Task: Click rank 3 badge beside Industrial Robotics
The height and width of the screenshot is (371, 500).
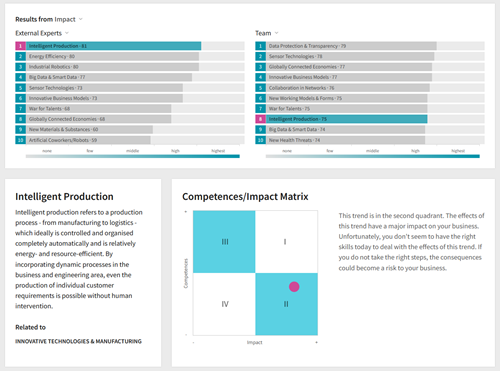Action: point(20,67)
